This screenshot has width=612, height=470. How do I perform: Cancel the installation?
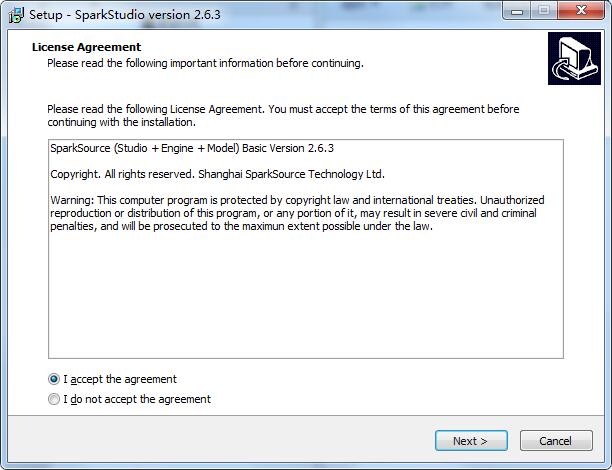pyautogui.click(x=555, y=441)
